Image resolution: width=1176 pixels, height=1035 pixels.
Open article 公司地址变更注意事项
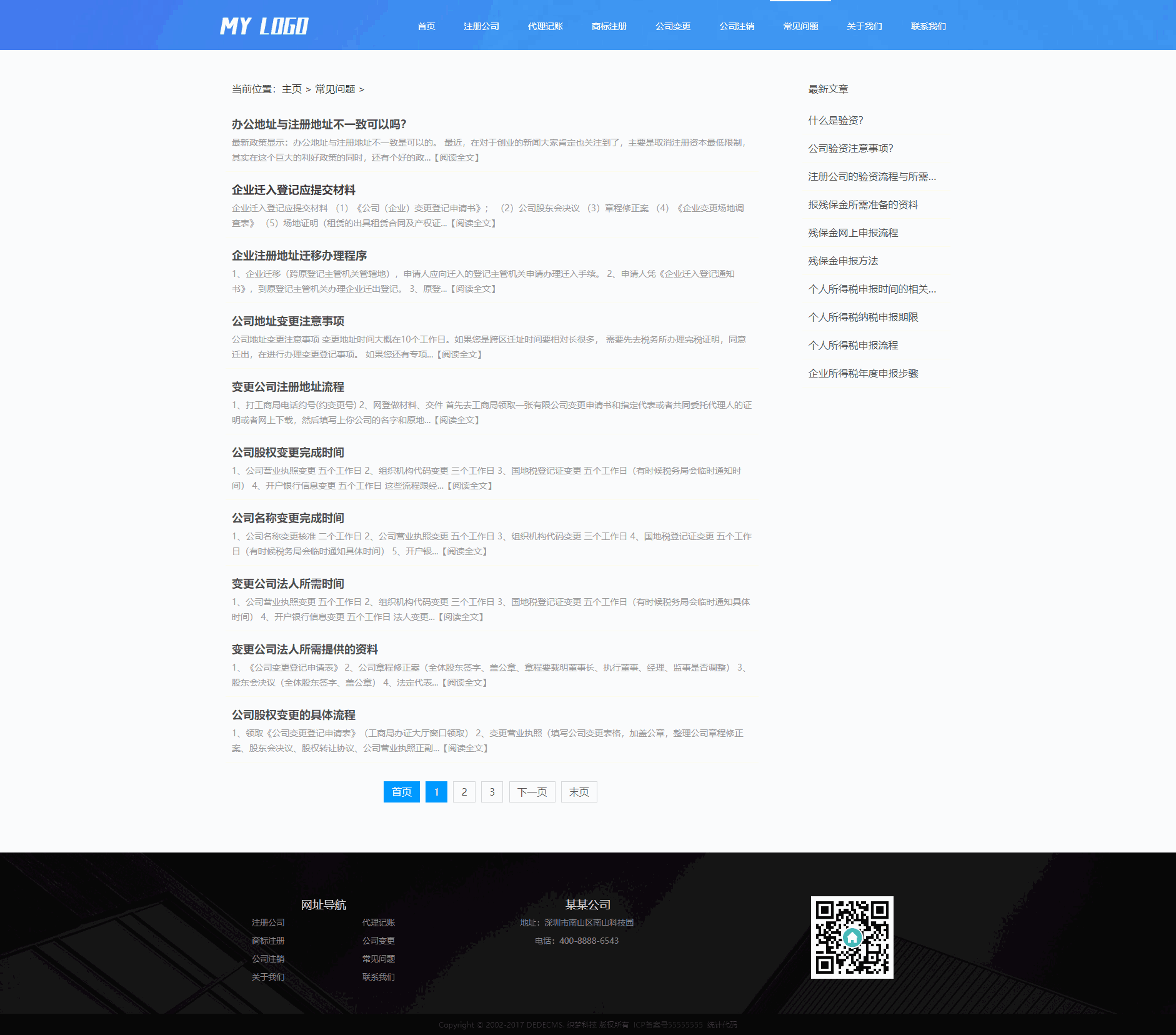coord(287,321)
